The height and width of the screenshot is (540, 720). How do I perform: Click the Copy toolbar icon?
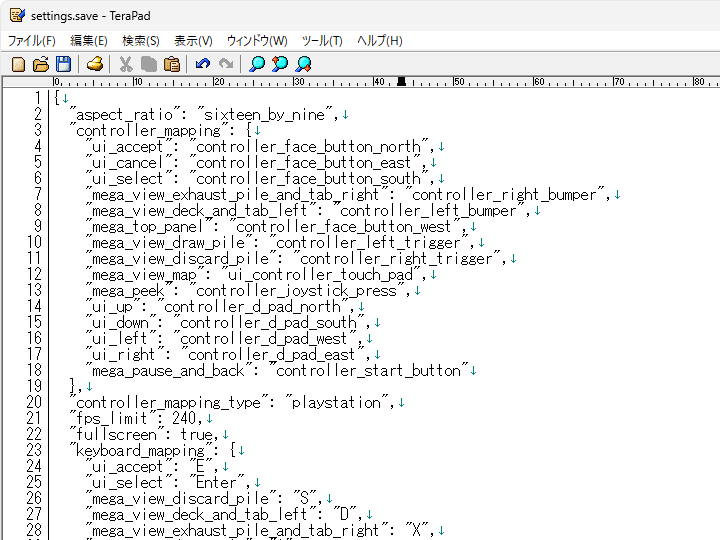pos(149,64)
